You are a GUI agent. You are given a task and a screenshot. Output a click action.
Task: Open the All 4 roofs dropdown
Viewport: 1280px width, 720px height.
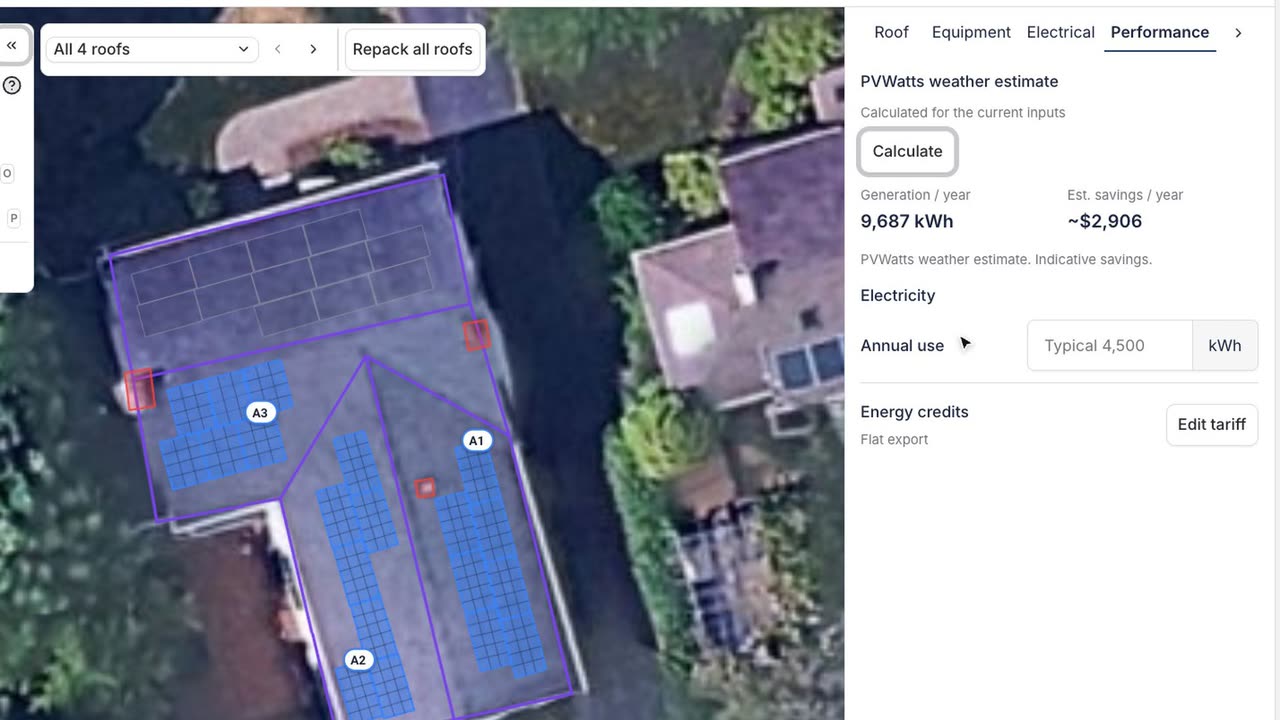point(151,49)
